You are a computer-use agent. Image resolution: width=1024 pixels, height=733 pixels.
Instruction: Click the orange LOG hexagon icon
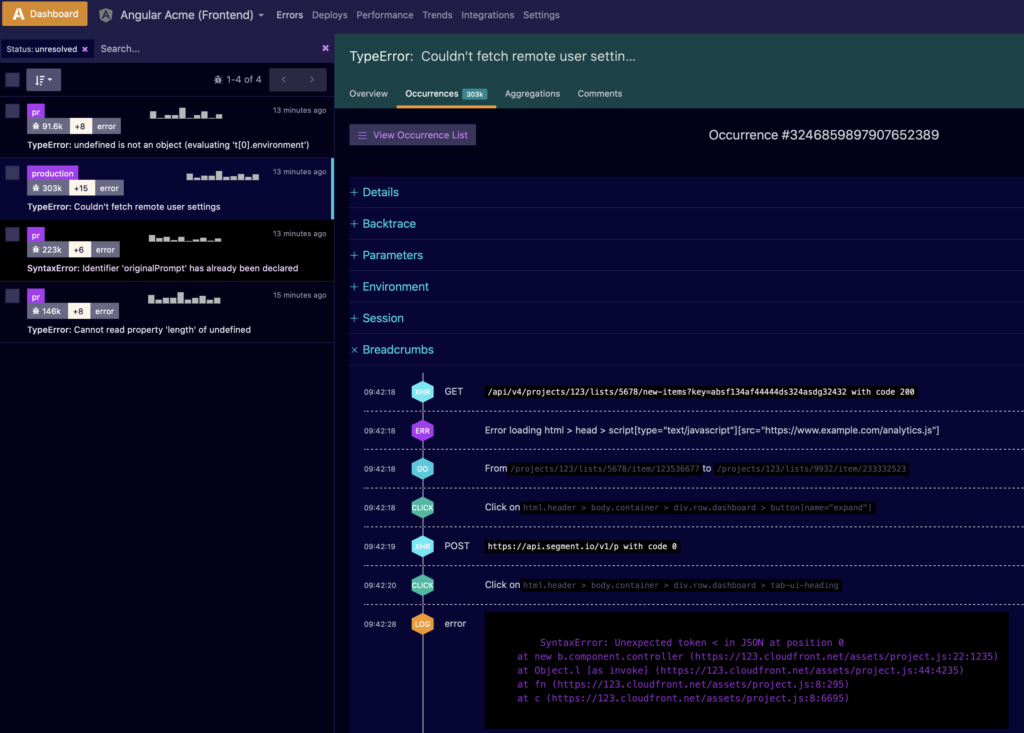point(423,624)
